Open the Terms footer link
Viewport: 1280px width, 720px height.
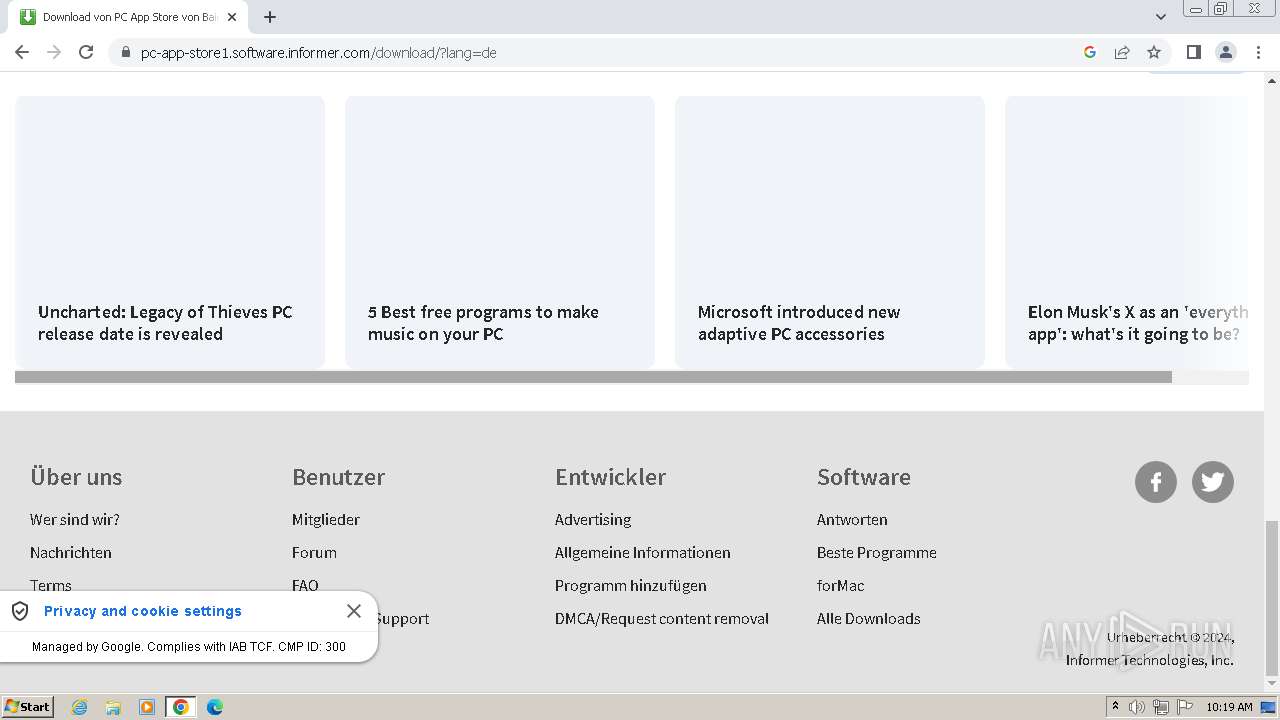click(51, 585)
